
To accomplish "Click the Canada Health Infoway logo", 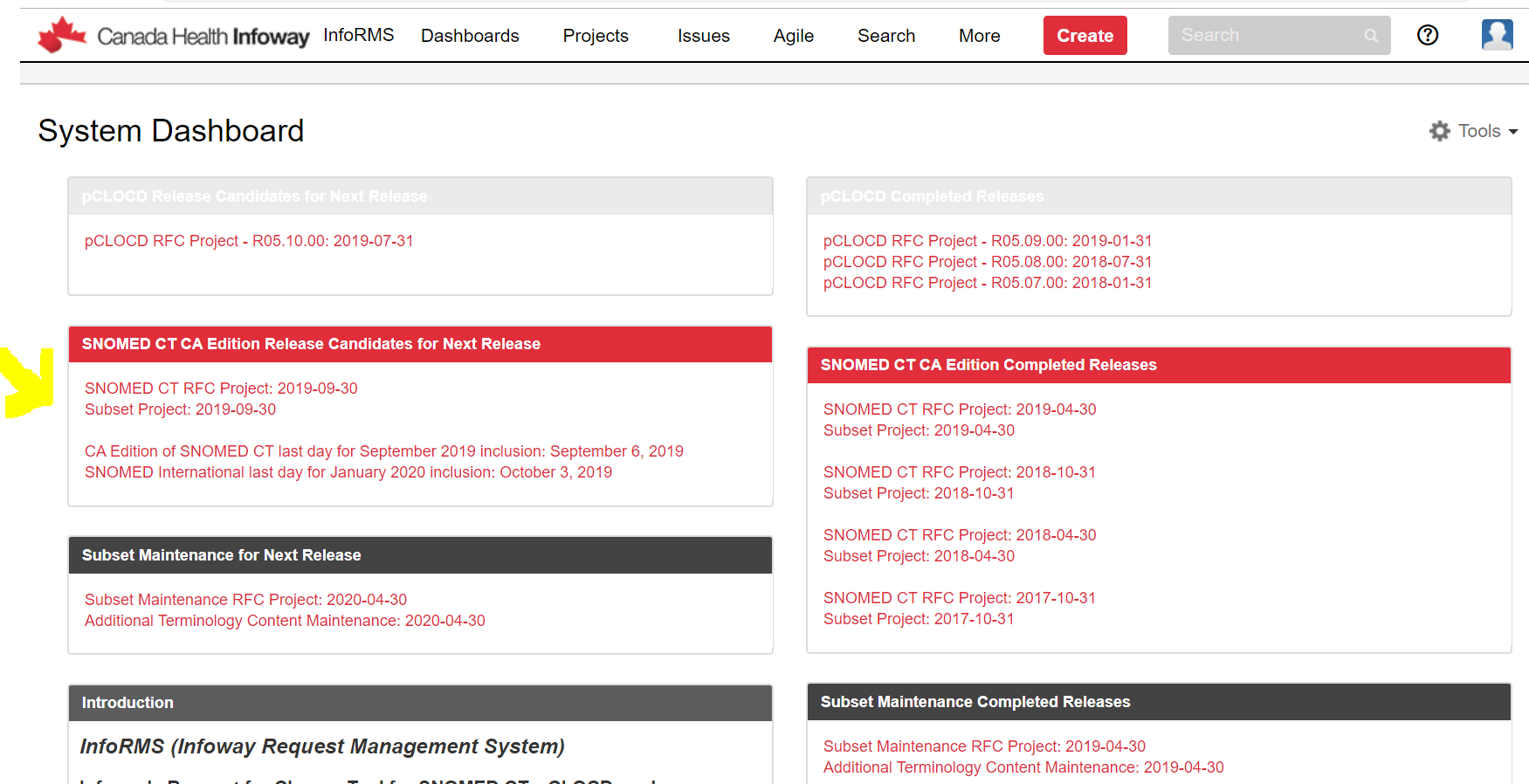I will click(x=174, y=35).
